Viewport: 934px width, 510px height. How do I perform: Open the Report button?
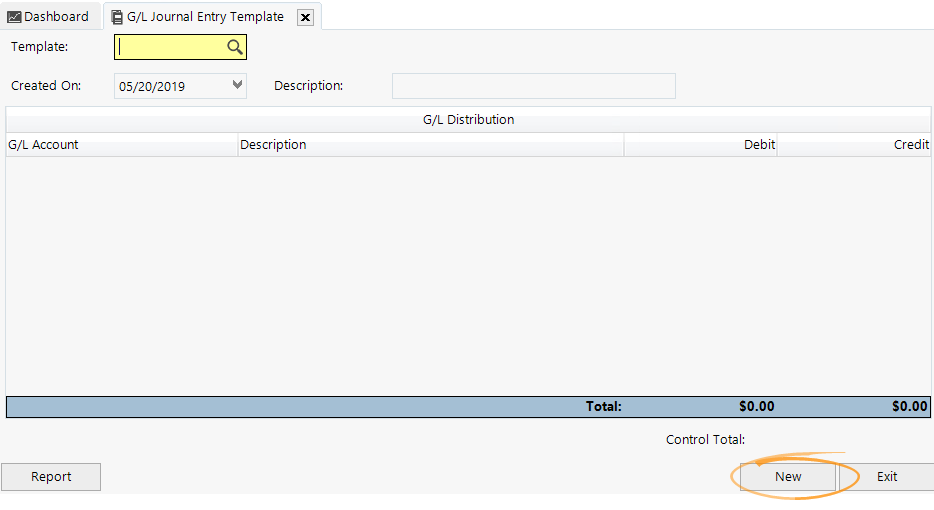(x=51, y=477)
